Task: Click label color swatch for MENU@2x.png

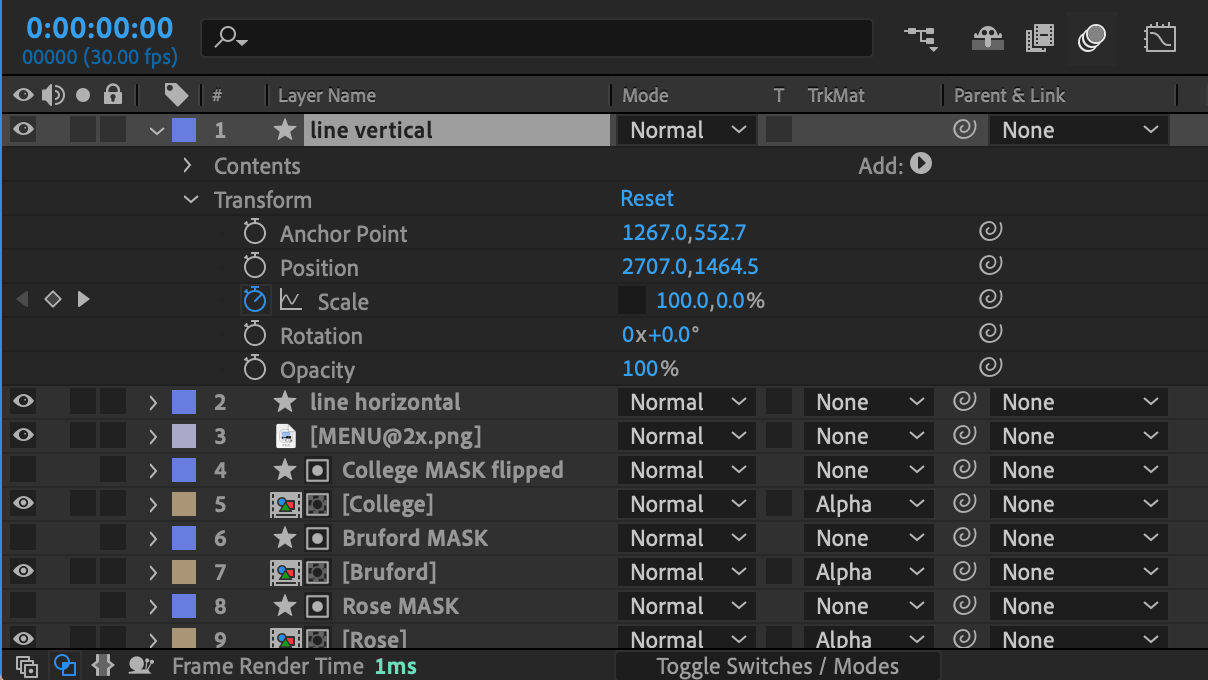Action: tap(184, 436)
